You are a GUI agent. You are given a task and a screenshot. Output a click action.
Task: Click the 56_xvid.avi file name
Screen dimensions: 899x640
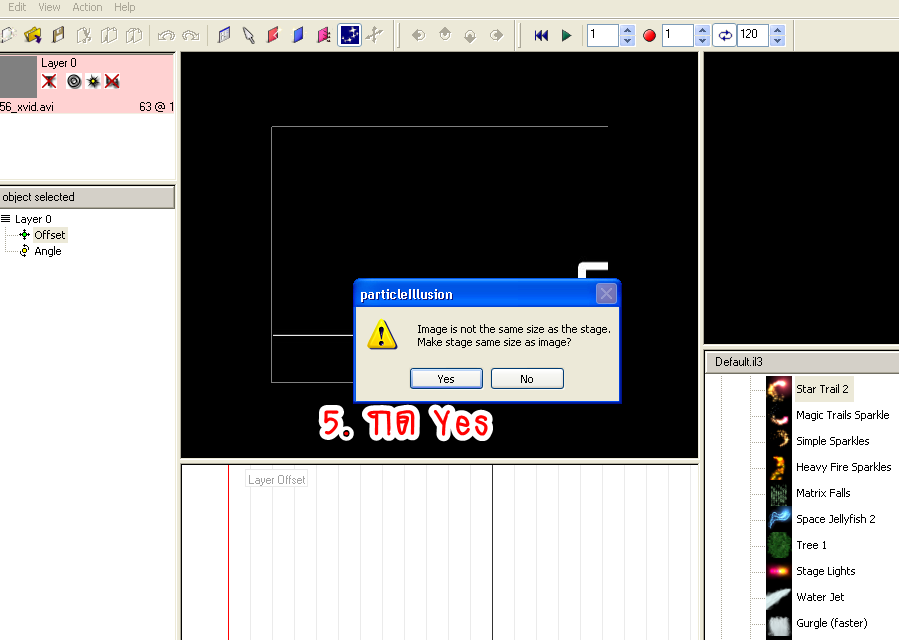tap(27, 107)
